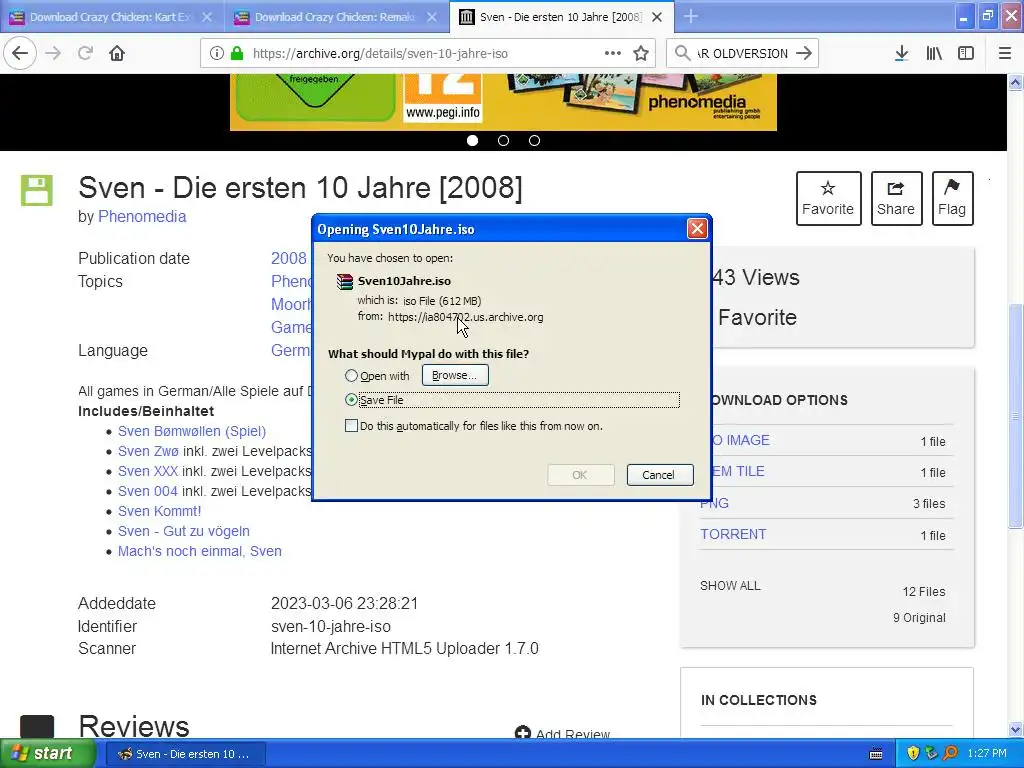
Task: Open the 2008 publication date link
Action: point(289,259)
